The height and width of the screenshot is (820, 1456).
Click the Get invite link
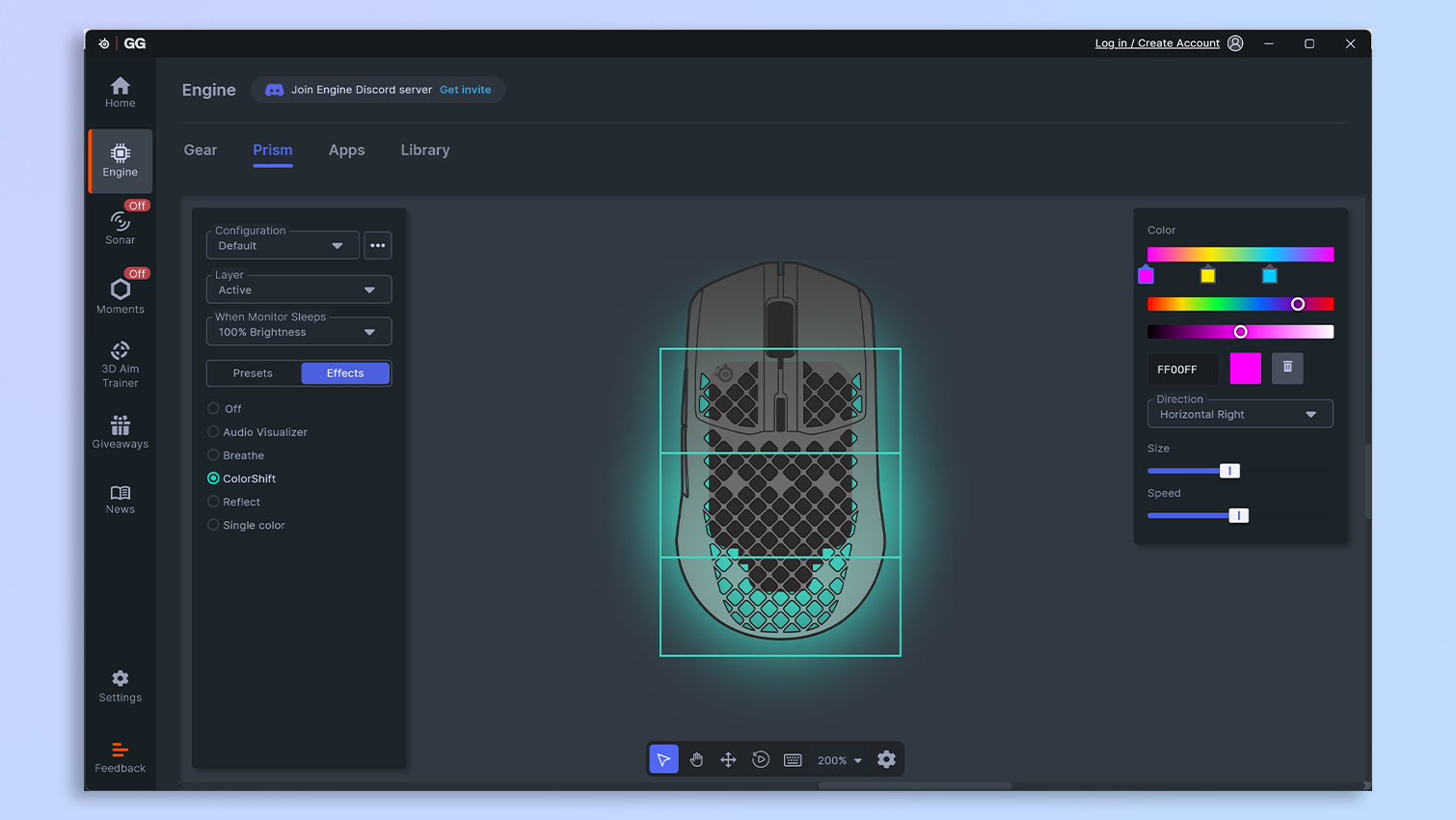point(465,90)
